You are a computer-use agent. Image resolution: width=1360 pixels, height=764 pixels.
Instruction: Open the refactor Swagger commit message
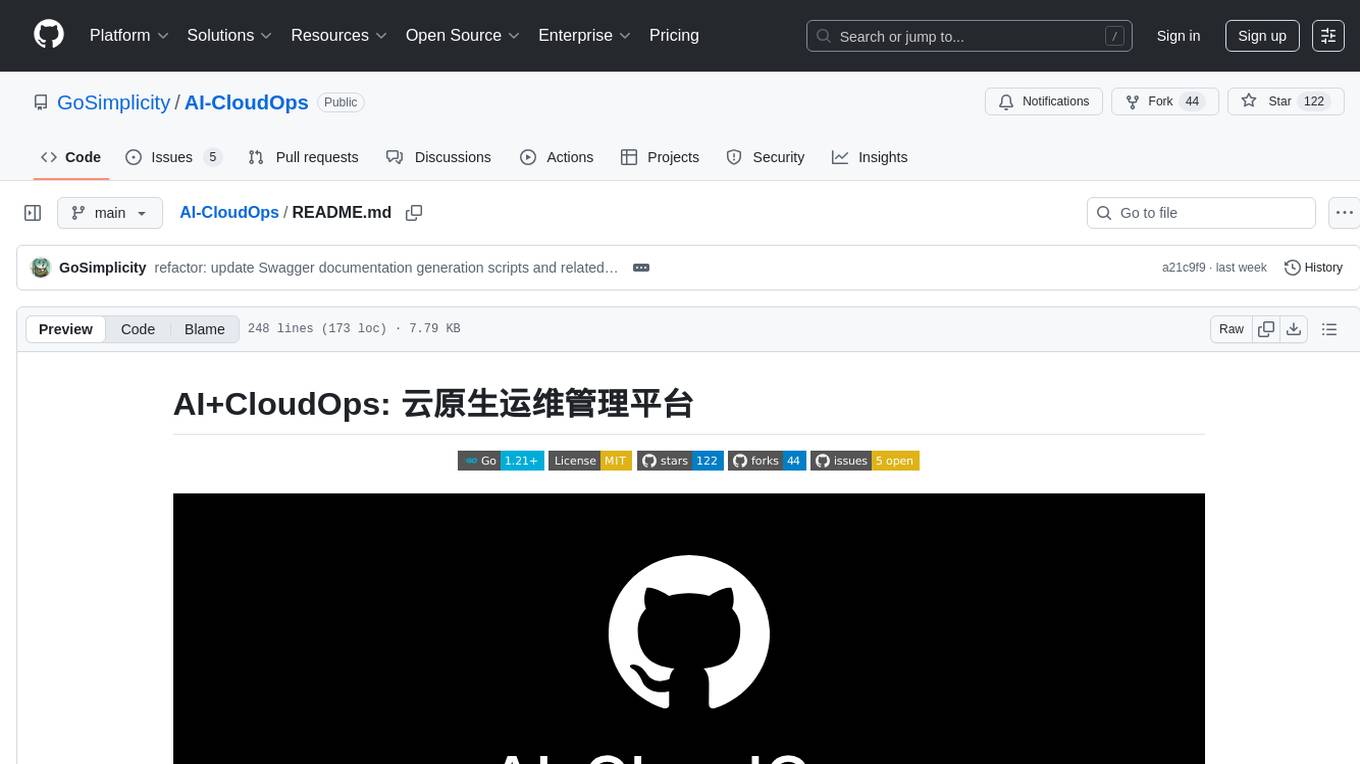click(386, 268)
